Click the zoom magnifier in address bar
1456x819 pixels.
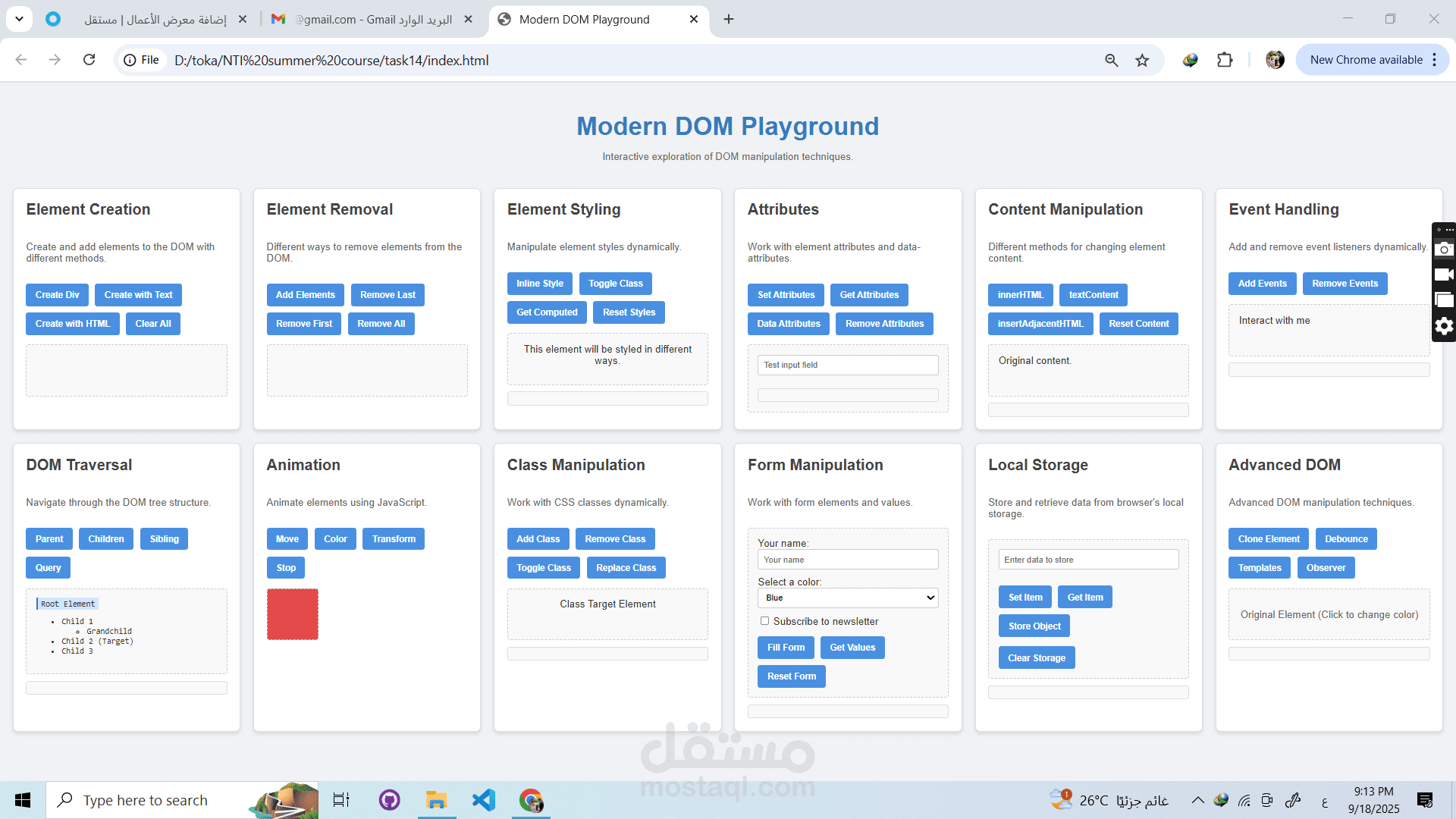tap(1111, 60)
